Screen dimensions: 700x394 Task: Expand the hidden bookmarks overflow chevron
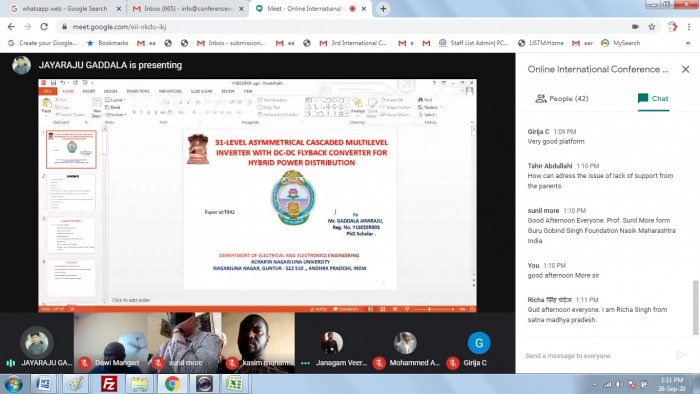pyautogui.click(x=688, y=43)
